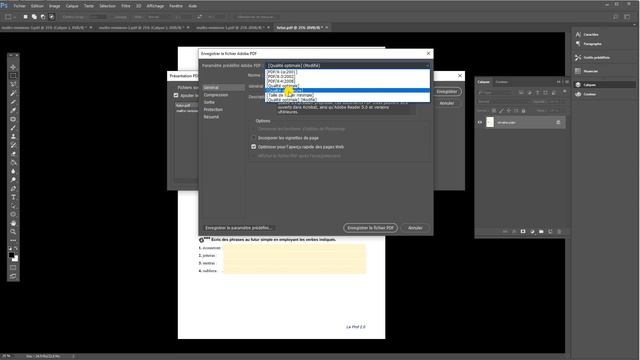Select Protection category in PDF dialog

pos(213,109)
